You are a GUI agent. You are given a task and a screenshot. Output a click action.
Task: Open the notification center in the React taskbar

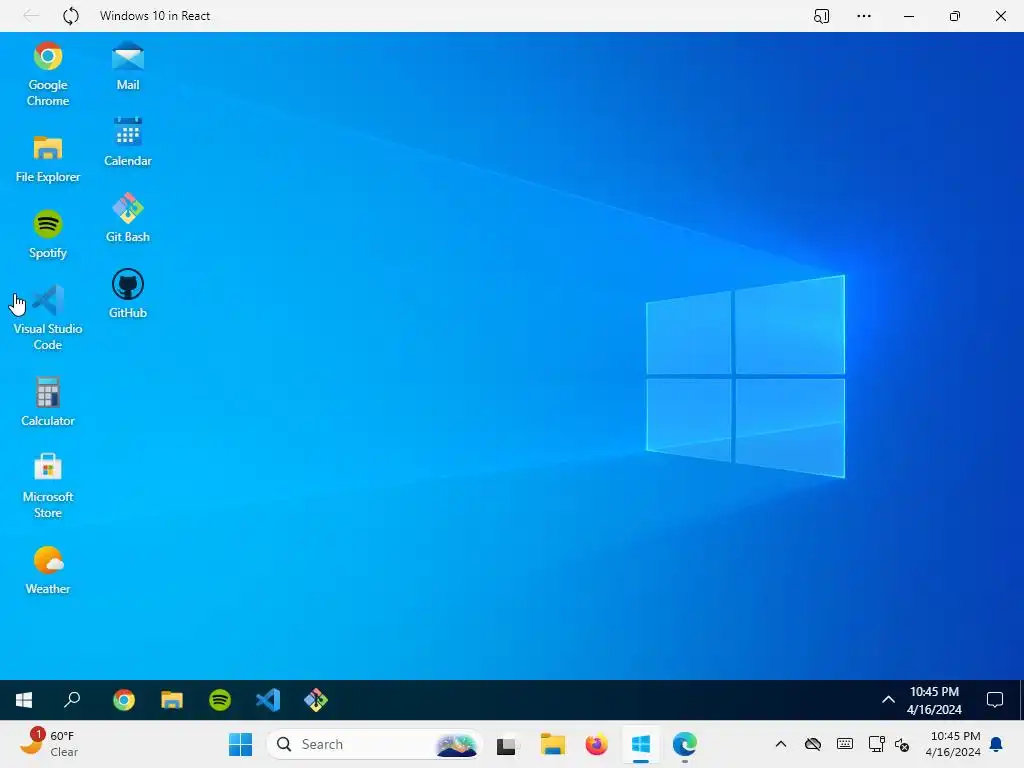pyautogui.click(x=995, y=700)
